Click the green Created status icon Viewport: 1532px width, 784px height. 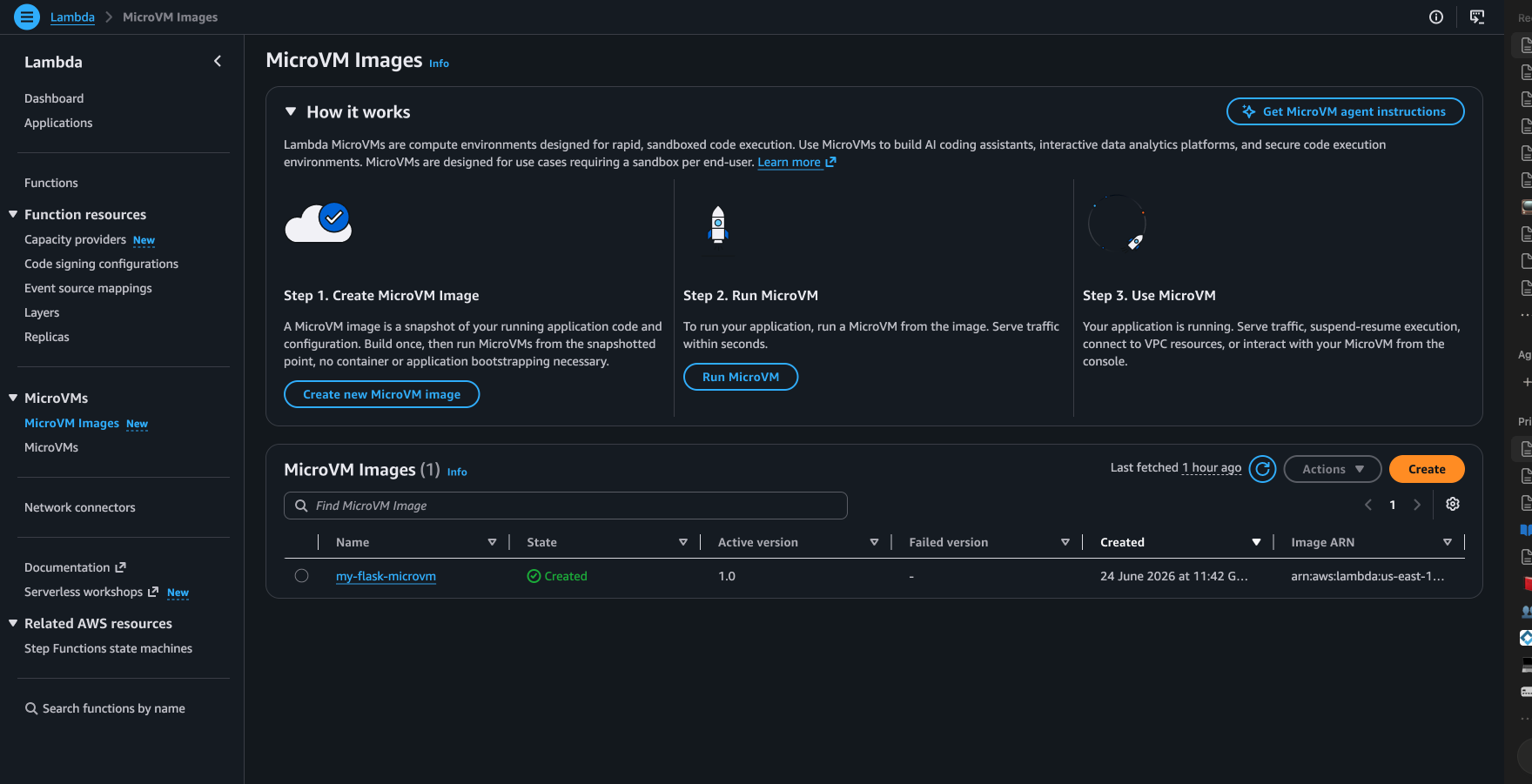534,576
